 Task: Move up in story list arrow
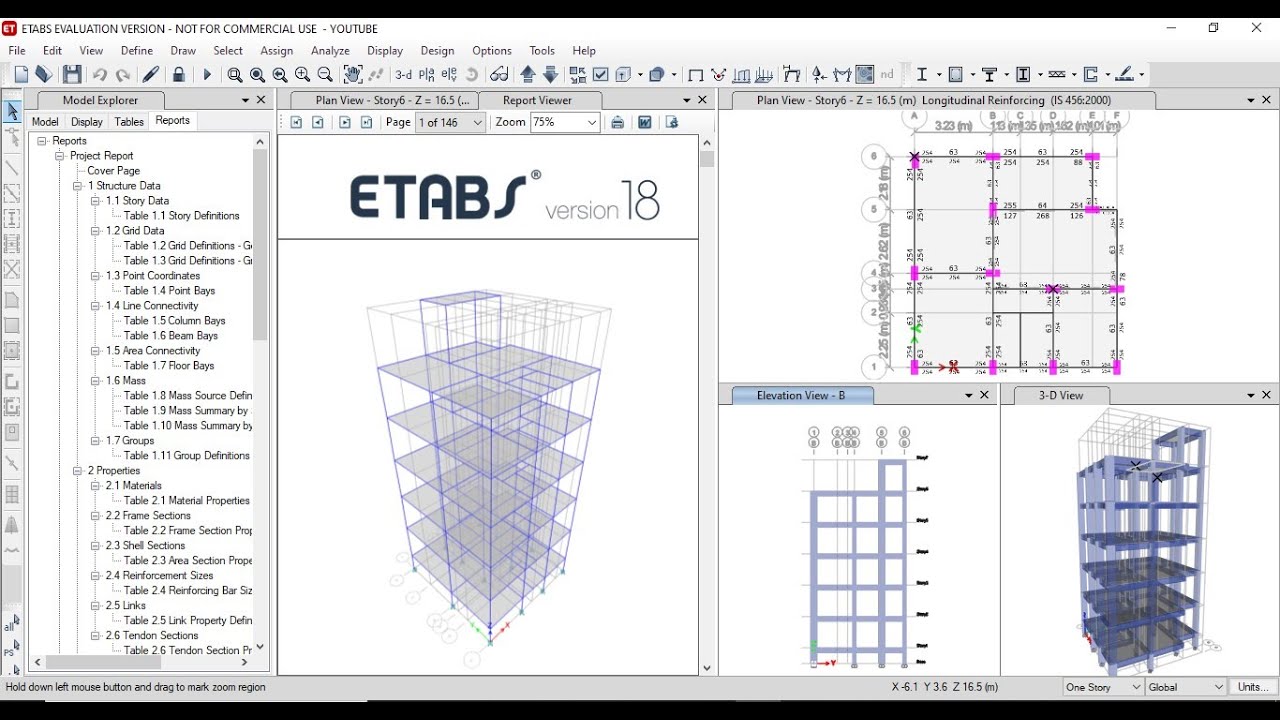pos(528,74)
